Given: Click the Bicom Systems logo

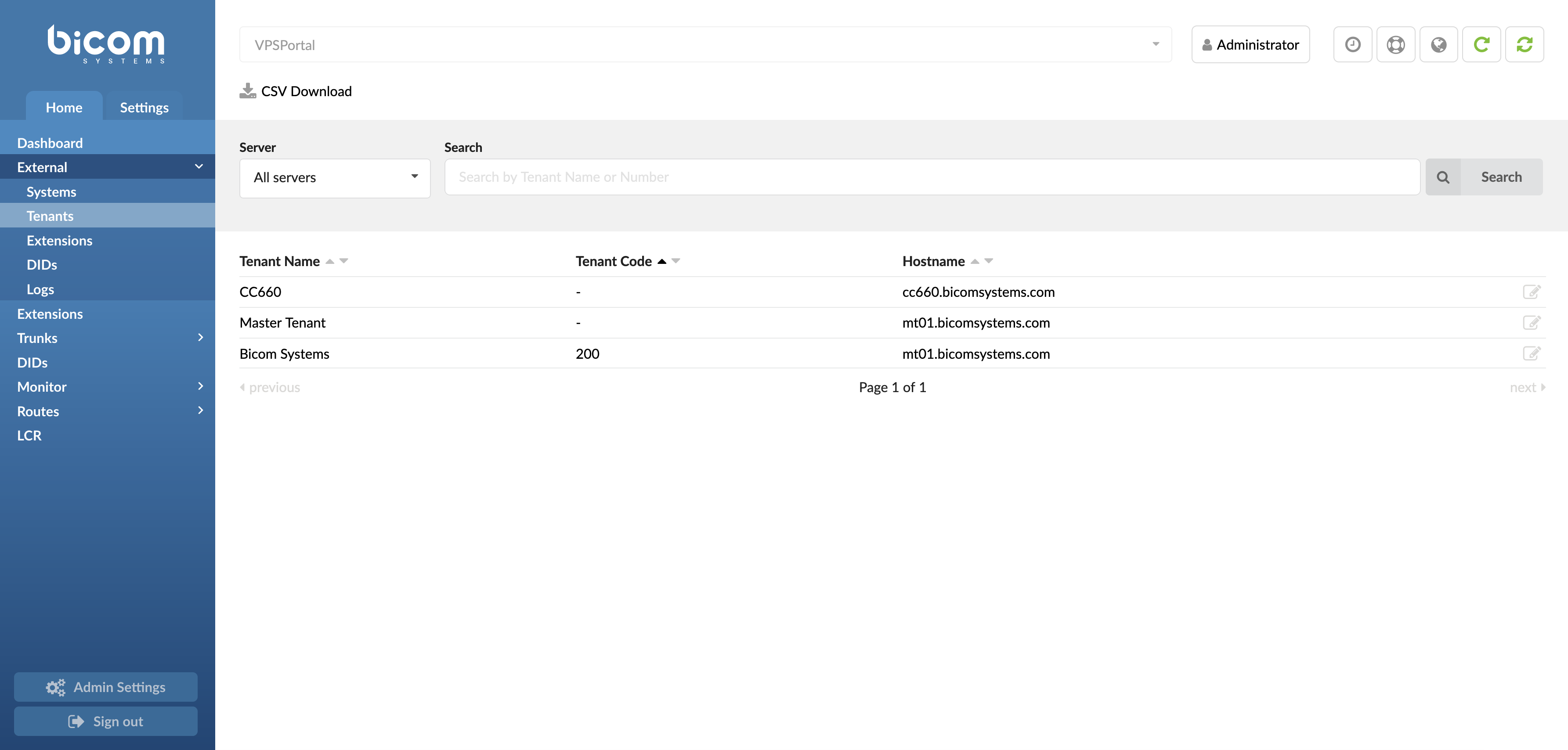Looking at the screenshot, I should [107, 44].
